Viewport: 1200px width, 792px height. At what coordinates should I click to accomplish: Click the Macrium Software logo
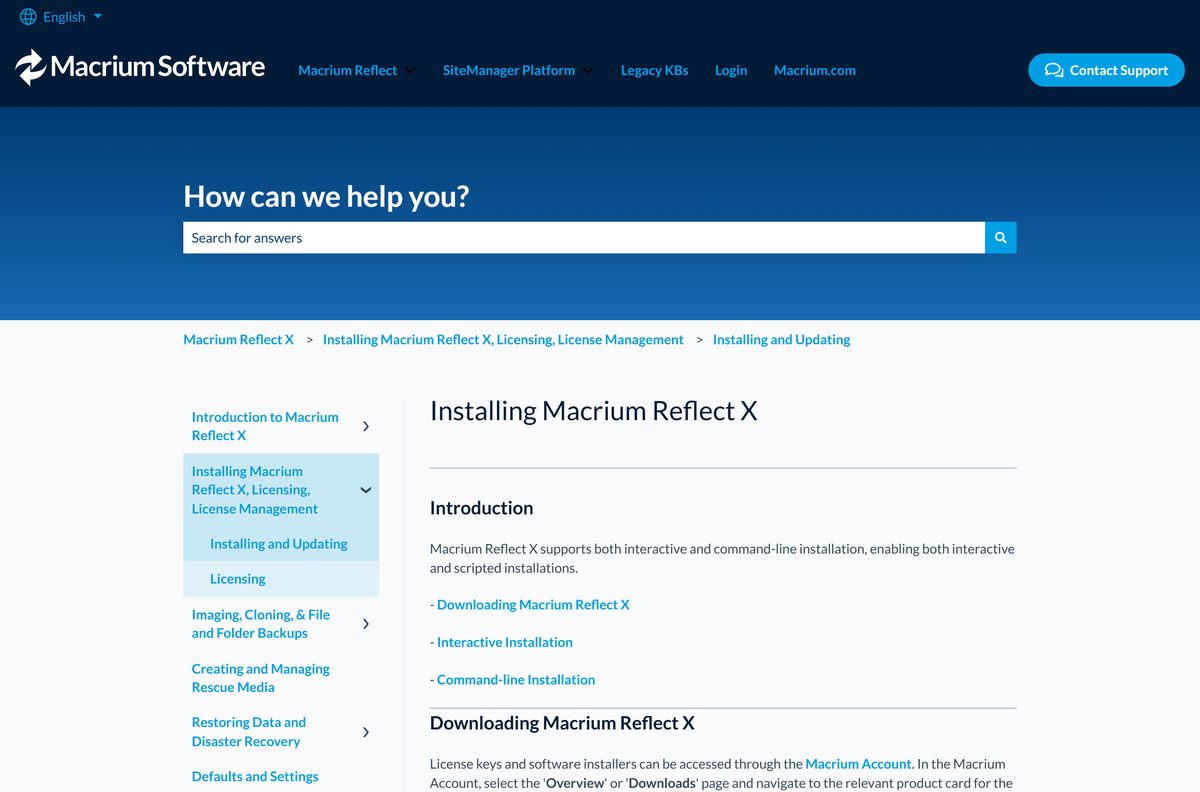click(140, 67)
